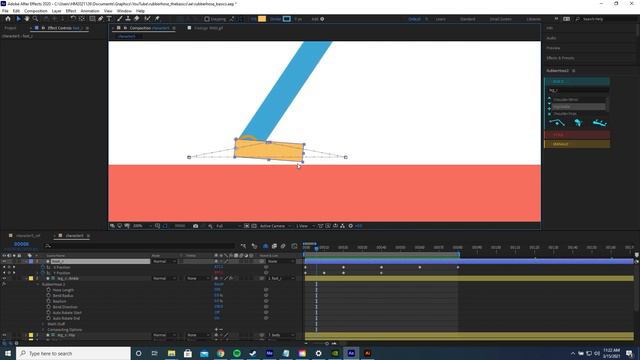Click Motion Blur enable icon in timeline
The height and width of the screenshot is (360, 640).
(283, 246)
